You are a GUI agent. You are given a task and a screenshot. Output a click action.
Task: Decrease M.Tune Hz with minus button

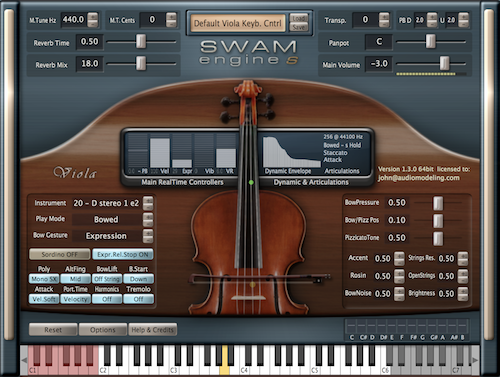pyautogui.click(x=93, y=24)
